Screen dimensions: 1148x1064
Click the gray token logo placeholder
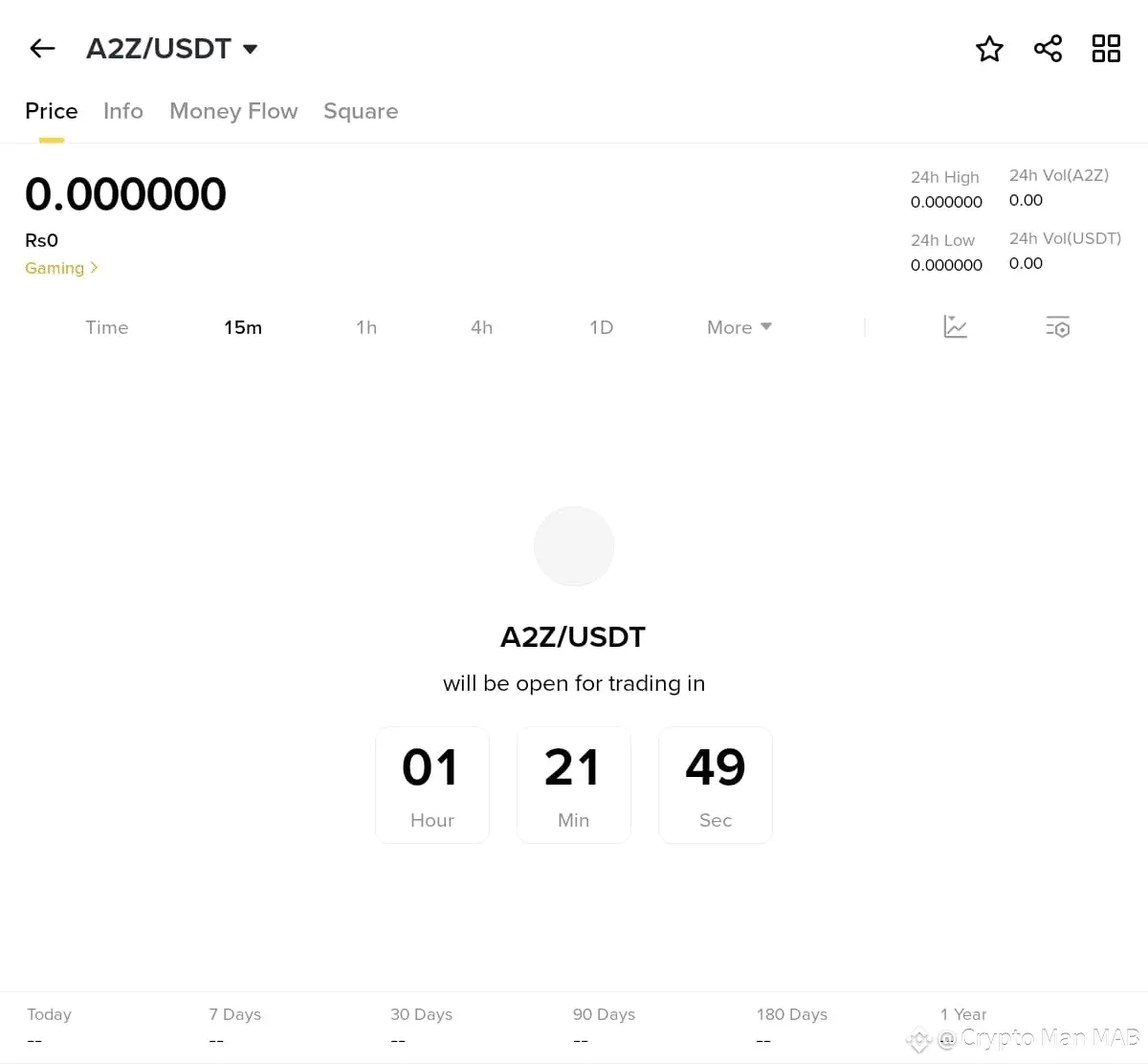pos(574,546)
